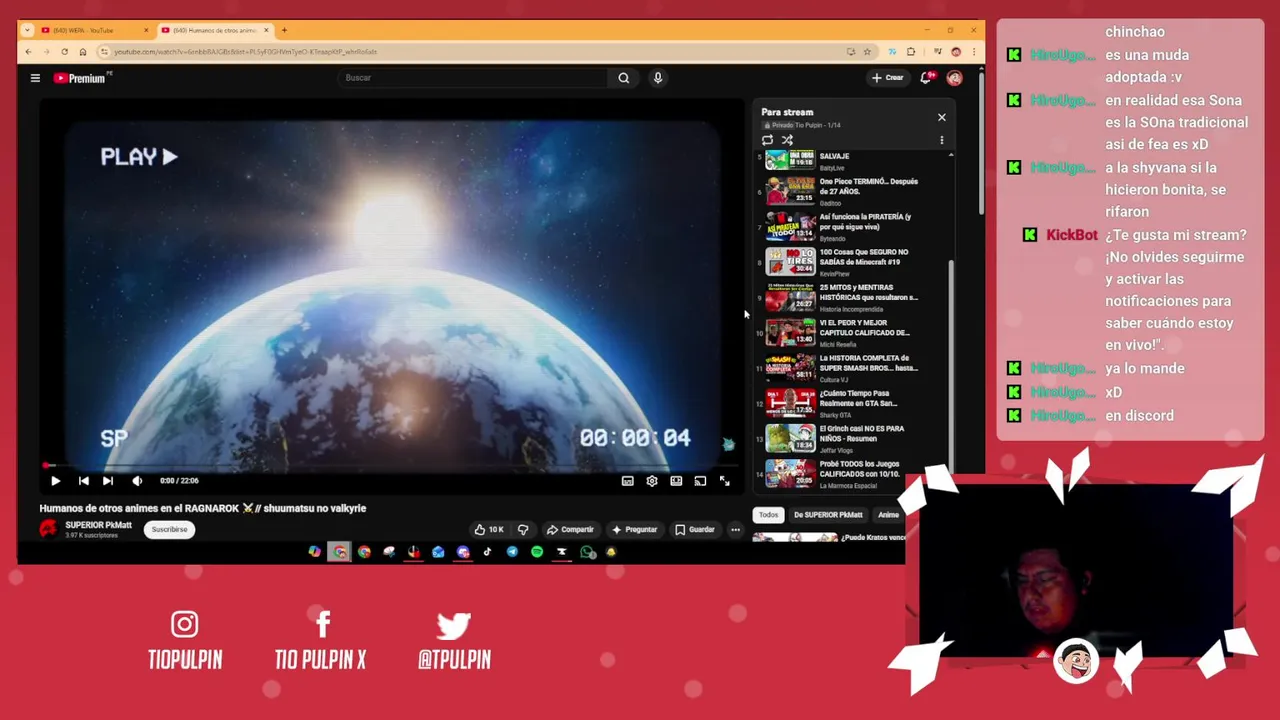Open 100 Cosas Que SEGURO NO SABÍAS video
Screen dimensions: 1280x720
(x=849, y=262)
